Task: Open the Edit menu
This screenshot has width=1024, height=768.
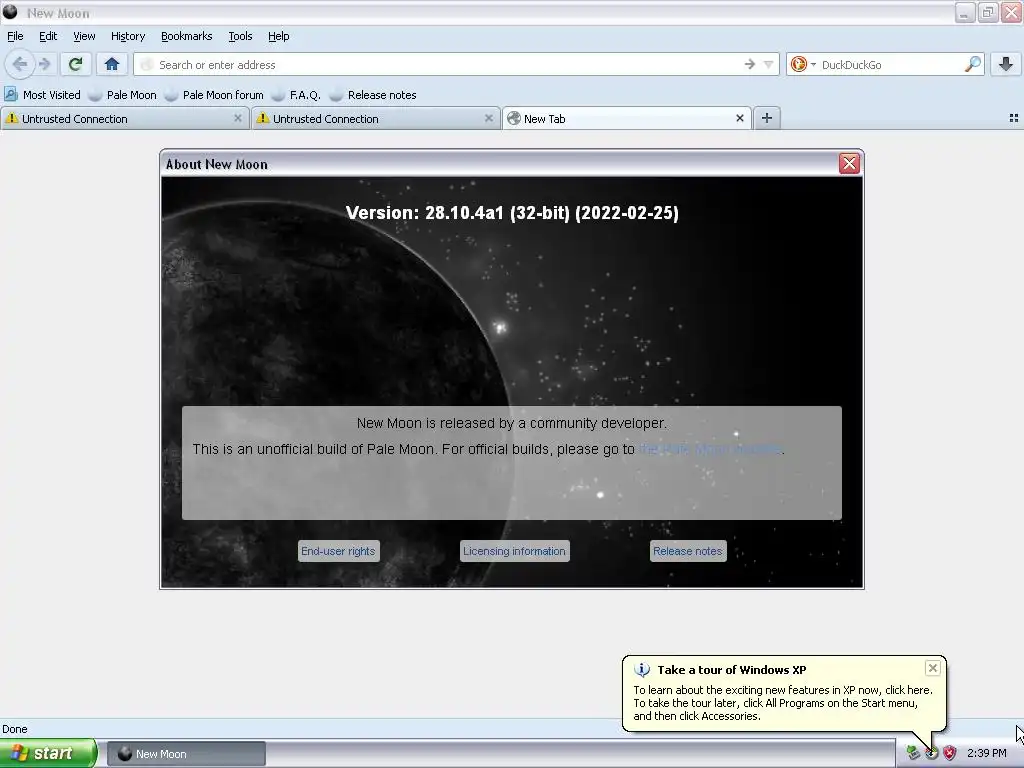Action: 48,36
